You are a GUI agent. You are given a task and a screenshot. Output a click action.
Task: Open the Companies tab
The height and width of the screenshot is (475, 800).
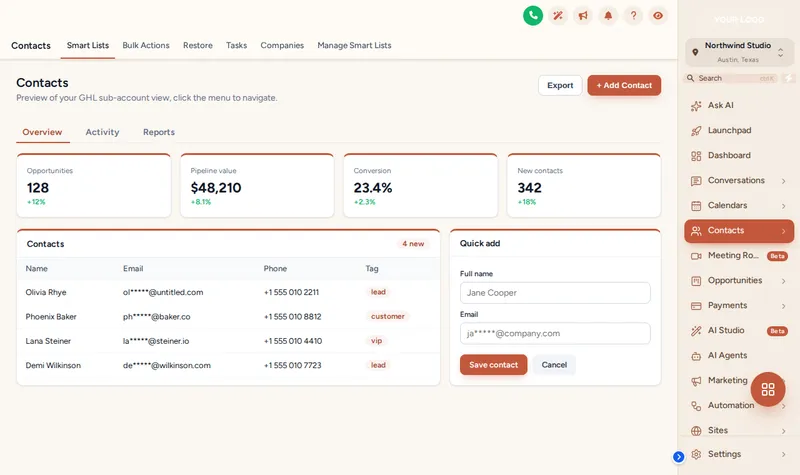pyautogui.click(x=282, y=45)
